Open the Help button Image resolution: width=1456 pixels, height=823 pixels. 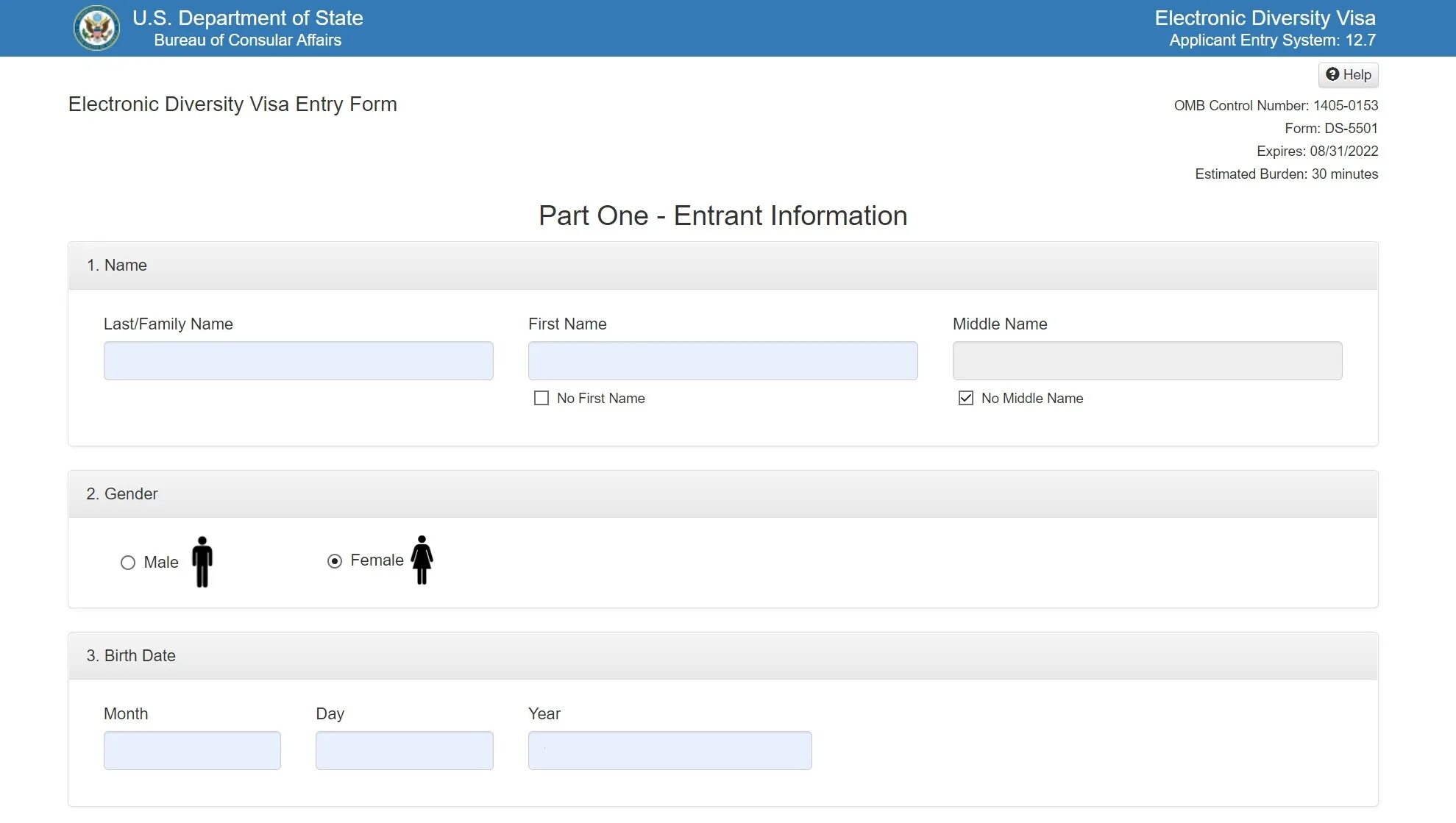click(1348, 74)
